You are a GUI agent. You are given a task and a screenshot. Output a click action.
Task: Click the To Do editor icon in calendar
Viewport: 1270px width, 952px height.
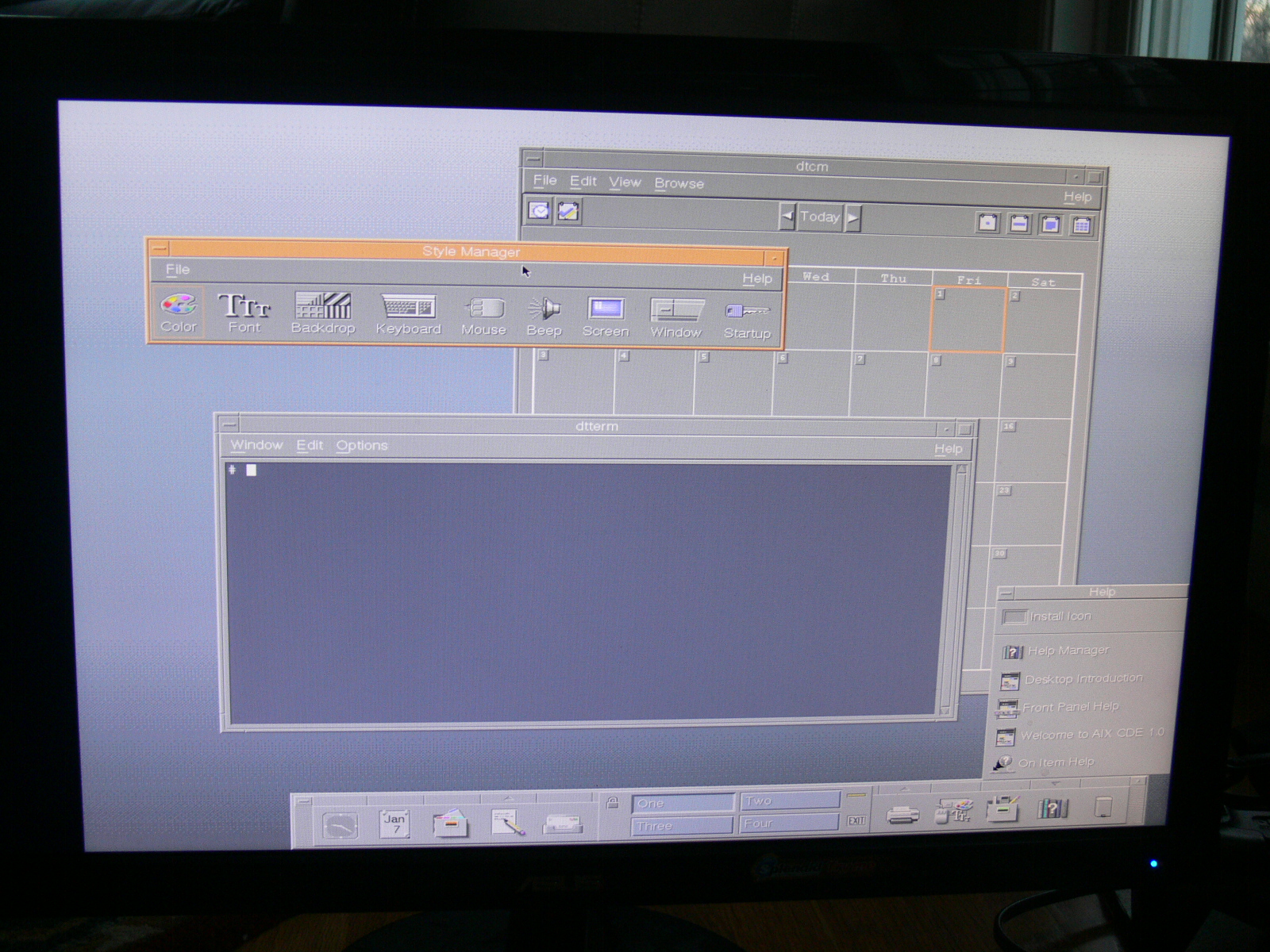point(568,212)
